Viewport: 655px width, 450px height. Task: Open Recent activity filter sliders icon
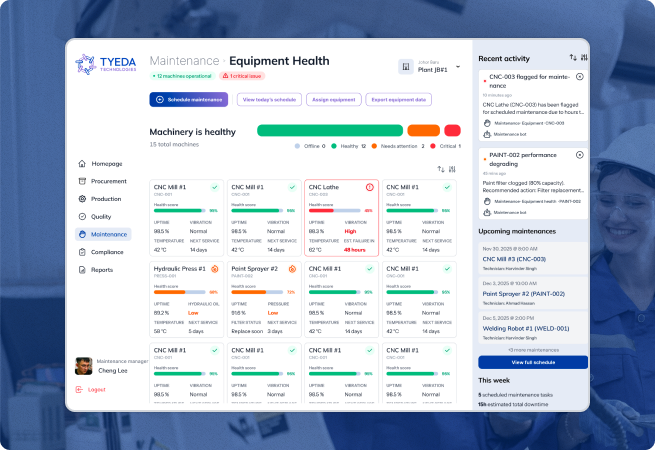click(x=585, y=58)
